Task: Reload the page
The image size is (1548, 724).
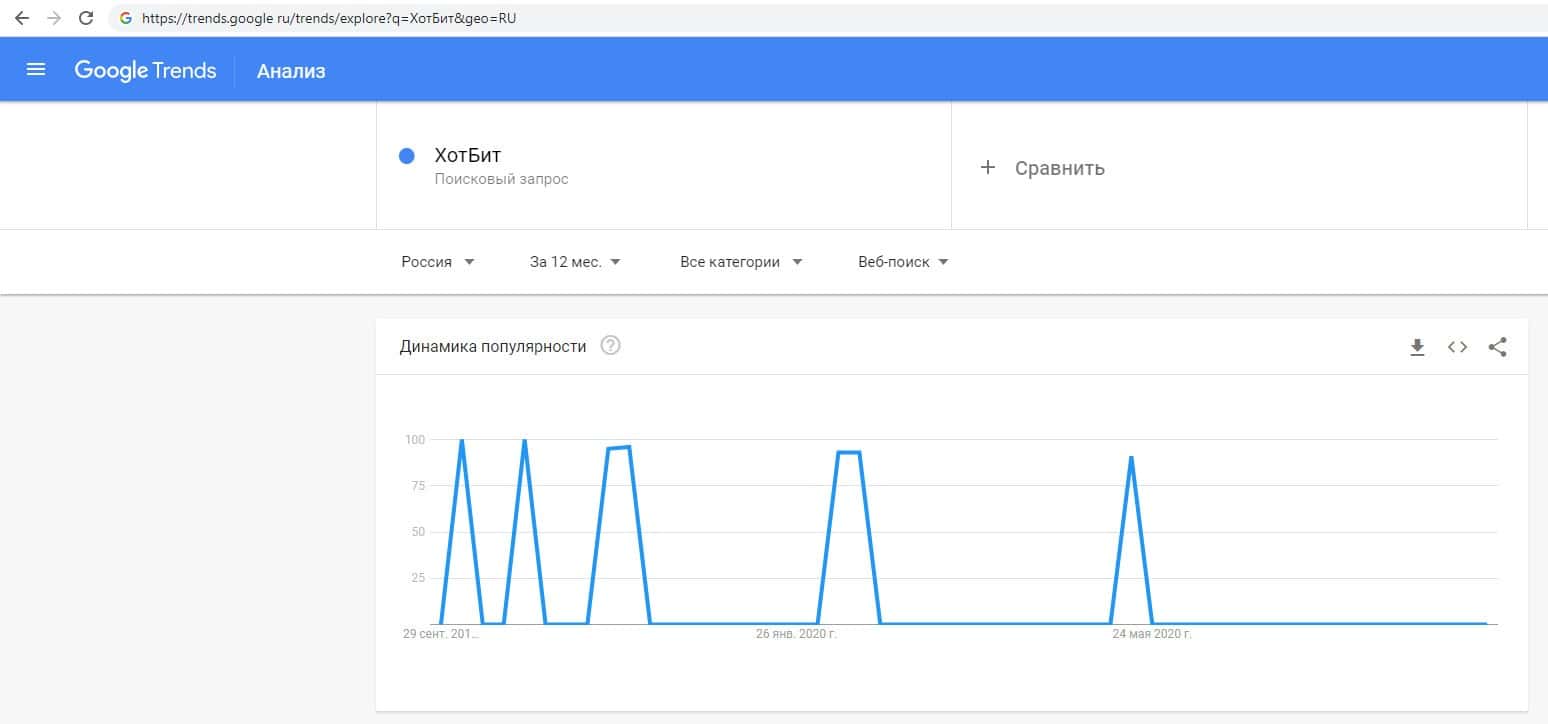Action: [x=86, y=18]
